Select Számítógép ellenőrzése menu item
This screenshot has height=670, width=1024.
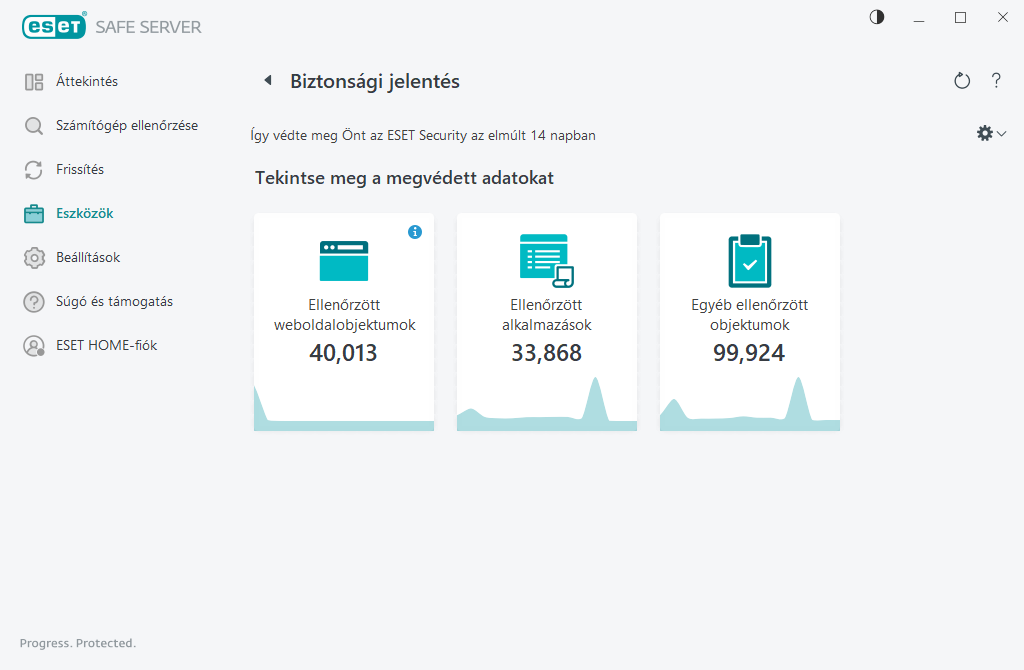(127, 125)
